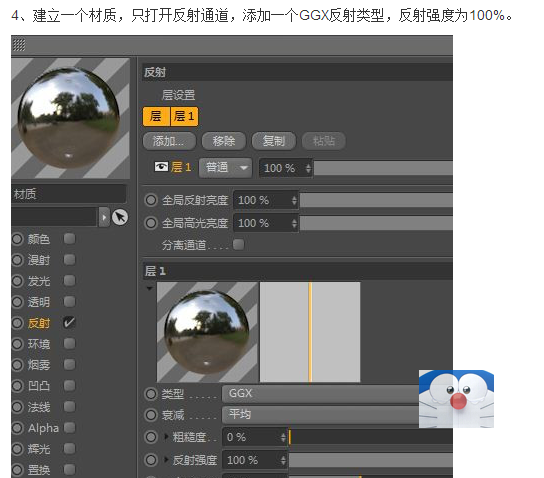Image resolution: width=544 pixels, height=478 pixels.
Task: Click the 类型 animation circle icon
Action: click(151, 394)
